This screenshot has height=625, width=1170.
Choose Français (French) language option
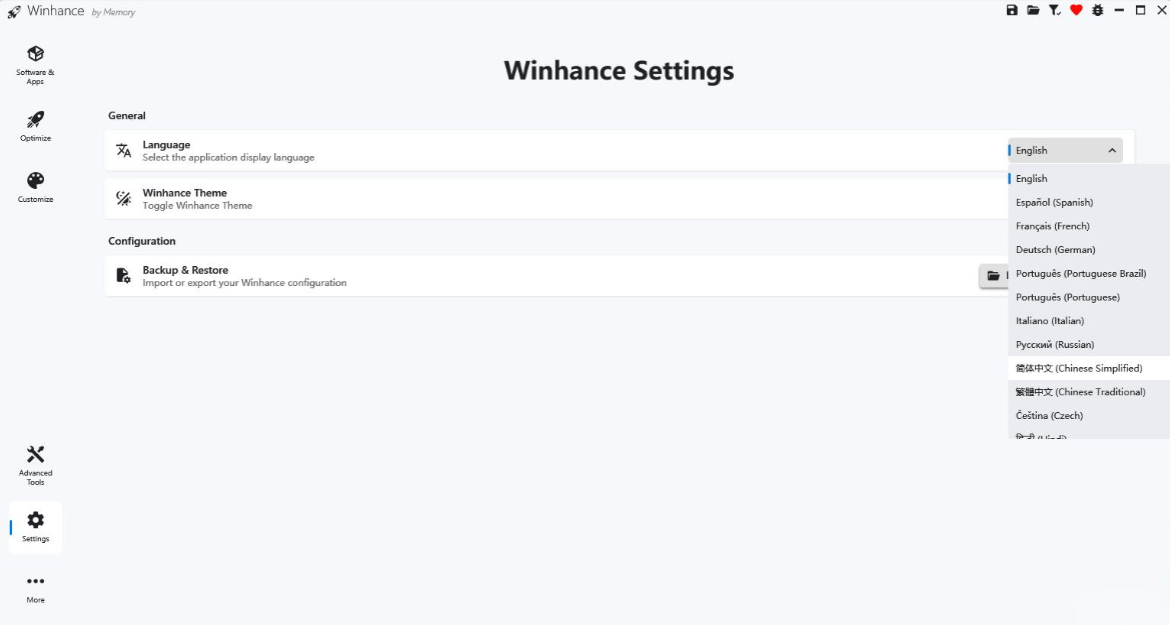tap(1052, 226)
